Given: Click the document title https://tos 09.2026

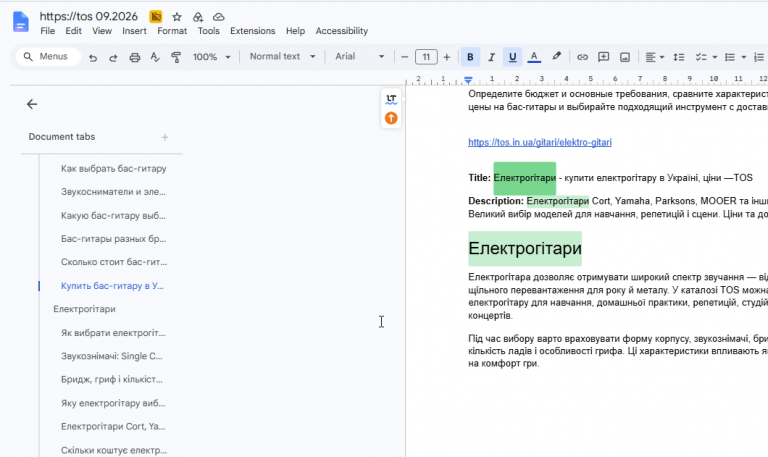Looking at the screenshot, I should (x=89, y=16).
